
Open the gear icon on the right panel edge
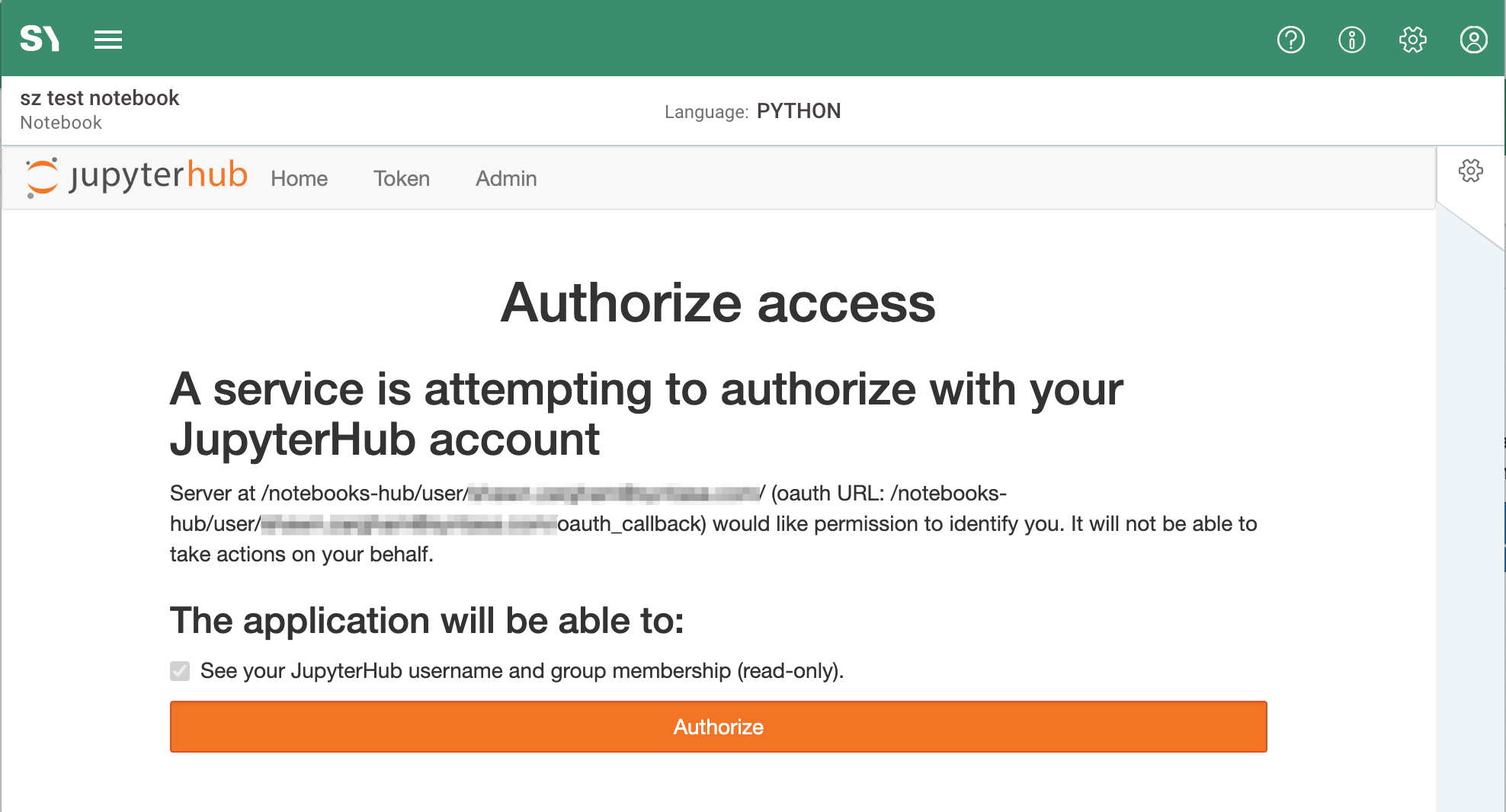tap(1470, 171)
